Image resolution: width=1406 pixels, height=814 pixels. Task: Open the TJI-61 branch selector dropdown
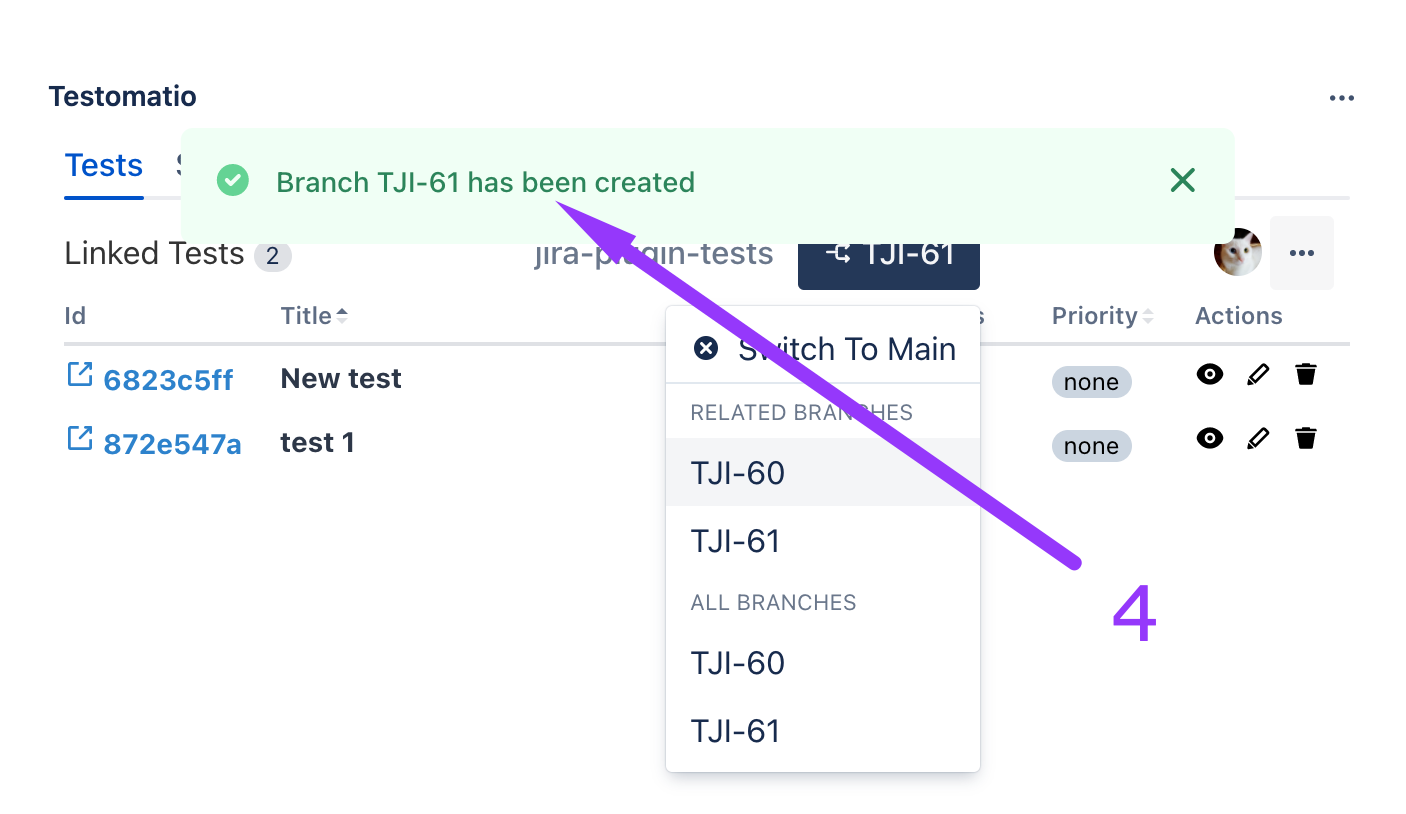[888, 262]
